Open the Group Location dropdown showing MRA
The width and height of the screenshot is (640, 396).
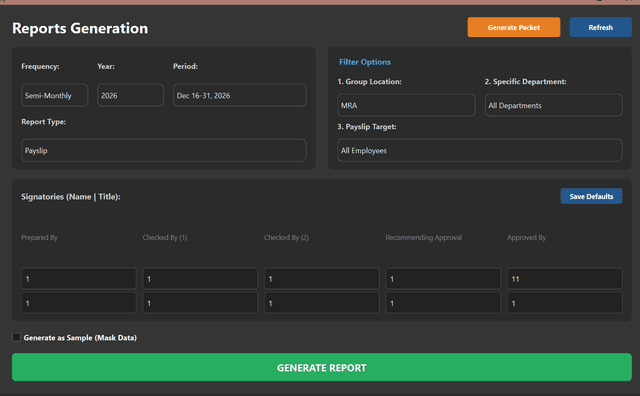tap(406, 105)
